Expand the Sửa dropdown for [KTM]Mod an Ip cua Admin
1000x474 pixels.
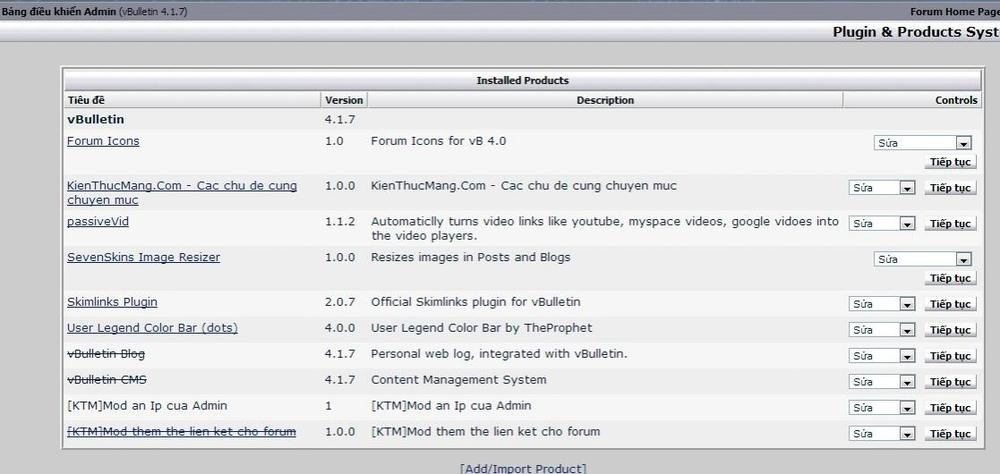click(x=882, y=408)
